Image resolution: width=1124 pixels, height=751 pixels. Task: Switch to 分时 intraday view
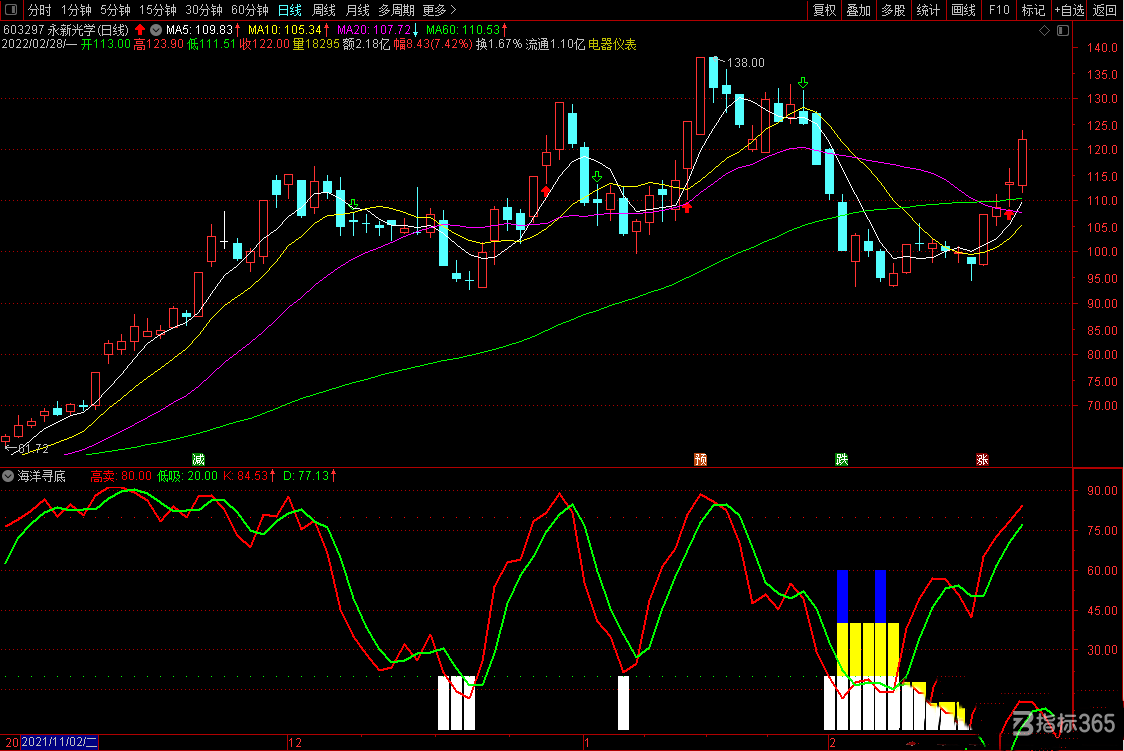pos(40,10)
